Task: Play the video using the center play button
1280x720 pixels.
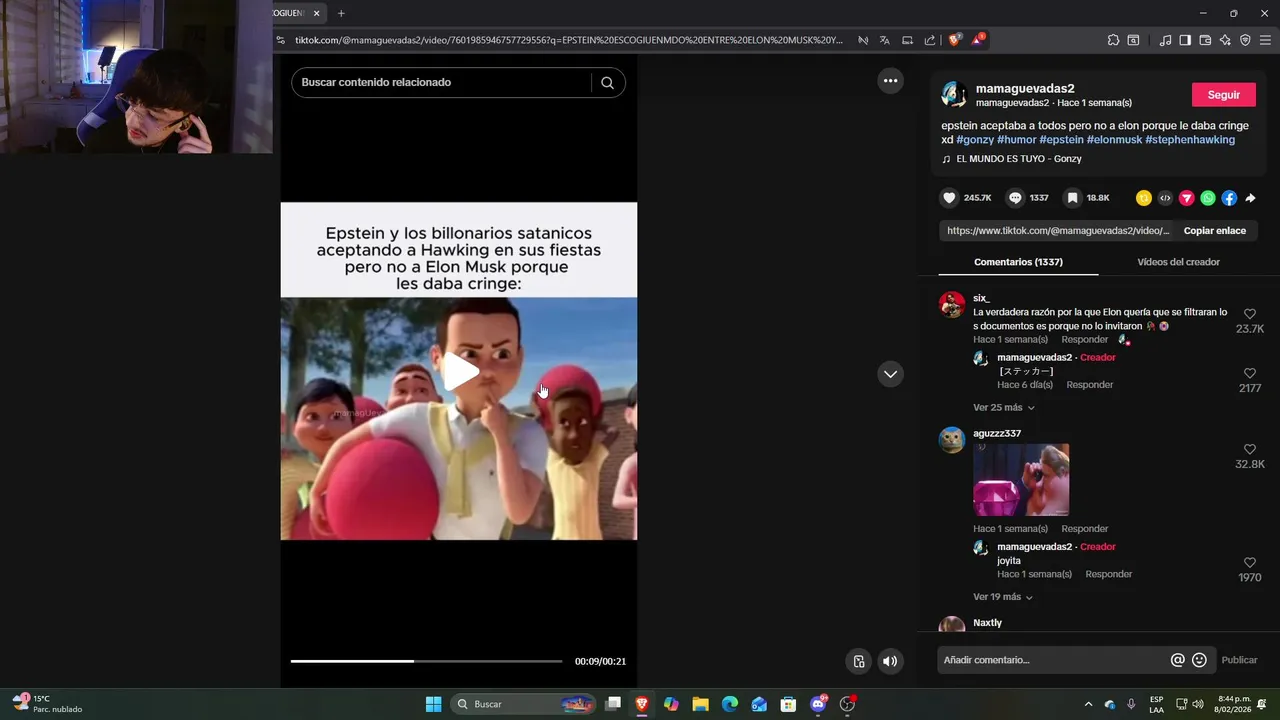Action: (x=460, y=371)
